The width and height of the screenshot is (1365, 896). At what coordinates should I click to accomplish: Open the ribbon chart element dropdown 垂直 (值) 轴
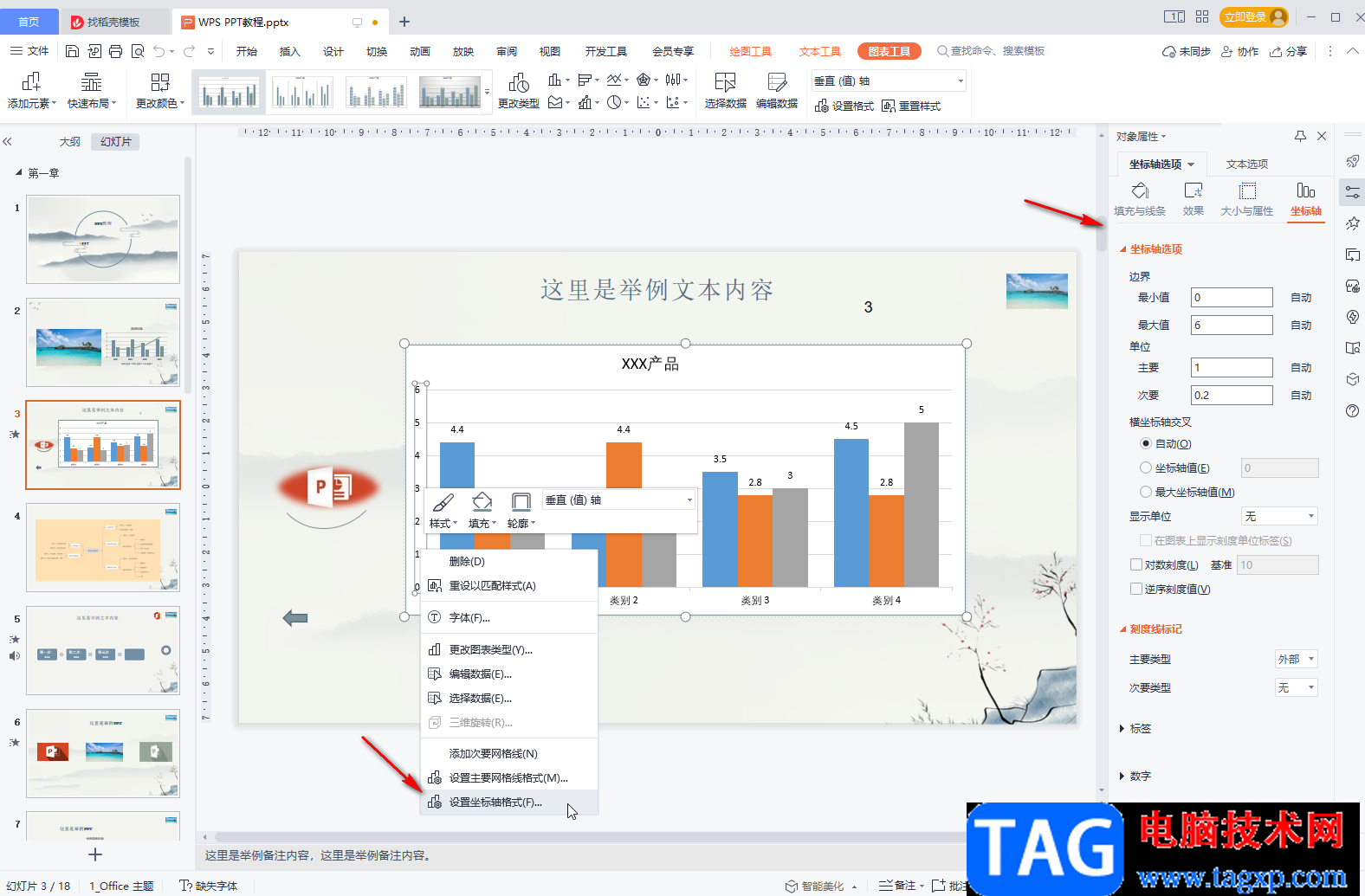(889, 81)
